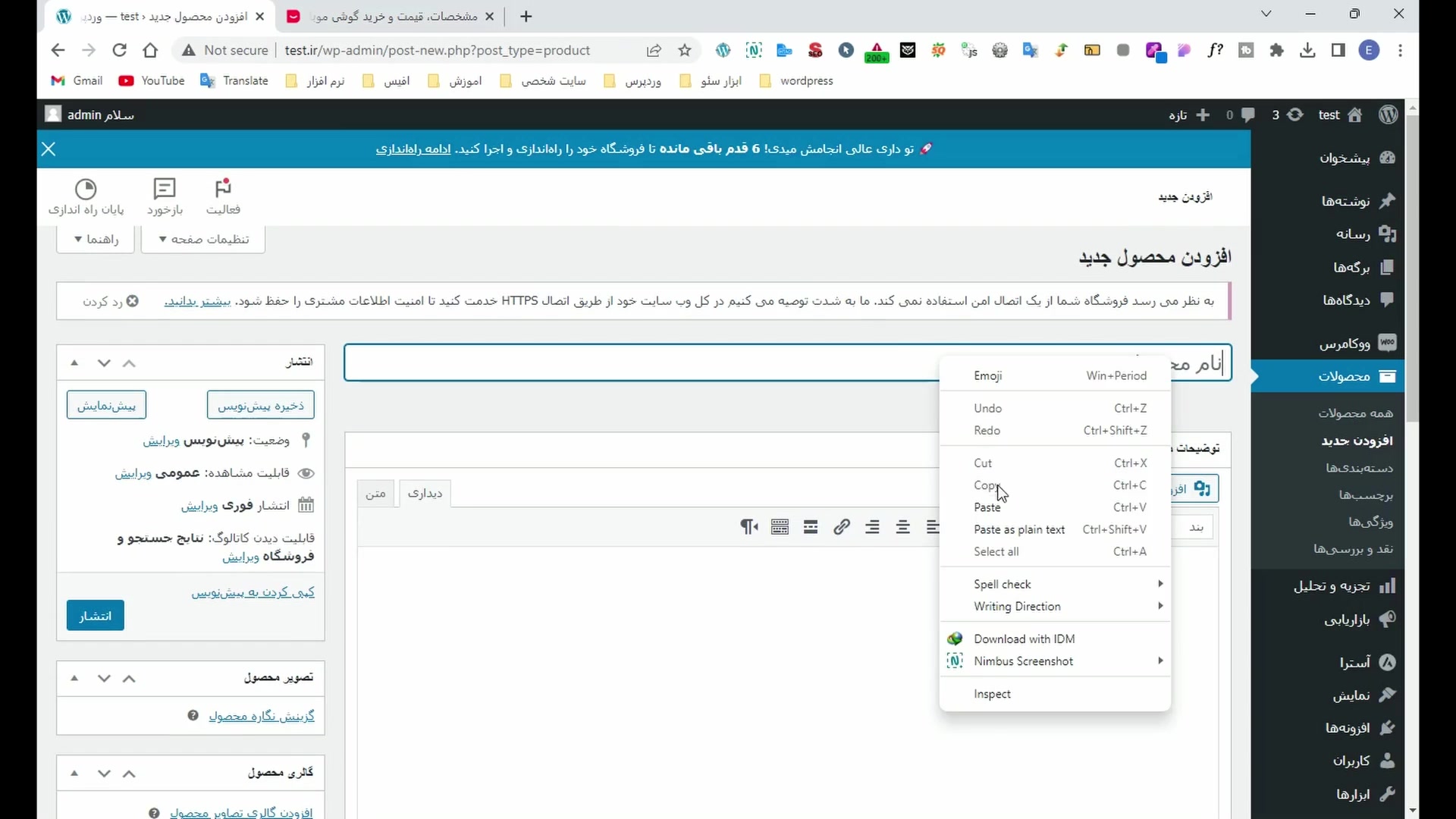Viewport: 1456px width, 819px height.
Task: Switch to the متن text editor tab
Action: [375, 494]
